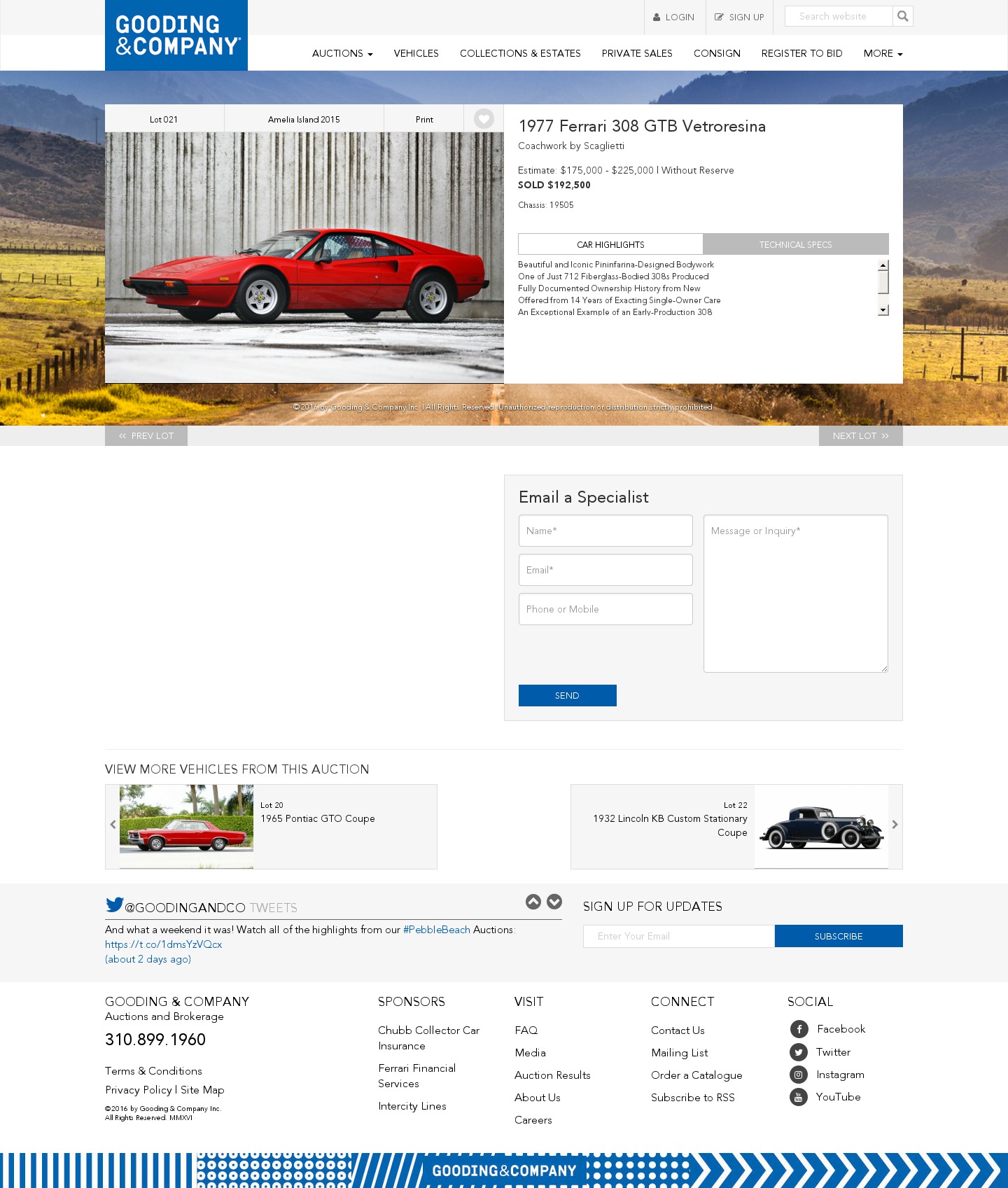
Task: Open Collections & Estates page
Action: point(520,53)
